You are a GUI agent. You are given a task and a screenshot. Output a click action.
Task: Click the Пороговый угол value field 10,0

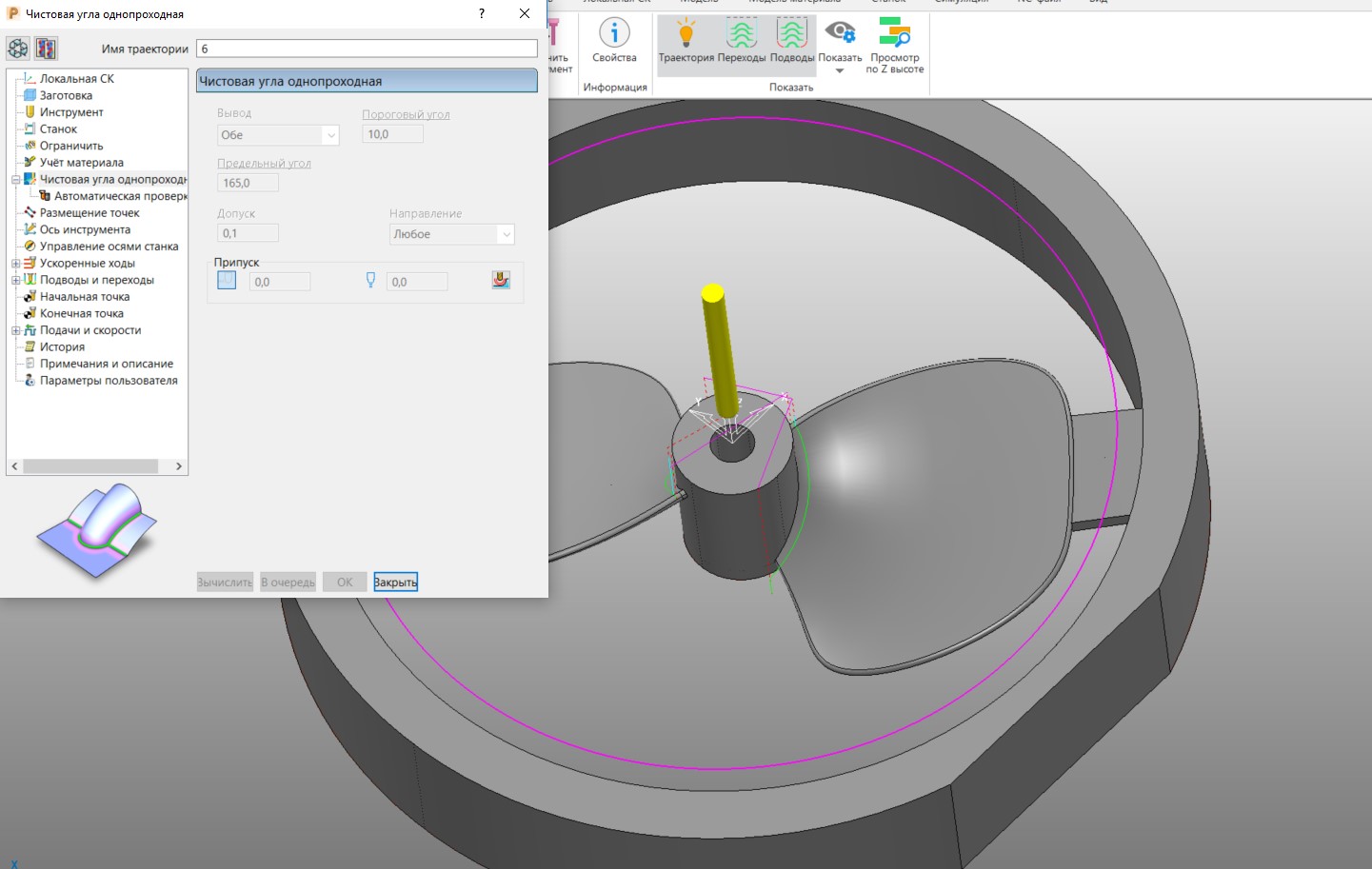point(392,134)
